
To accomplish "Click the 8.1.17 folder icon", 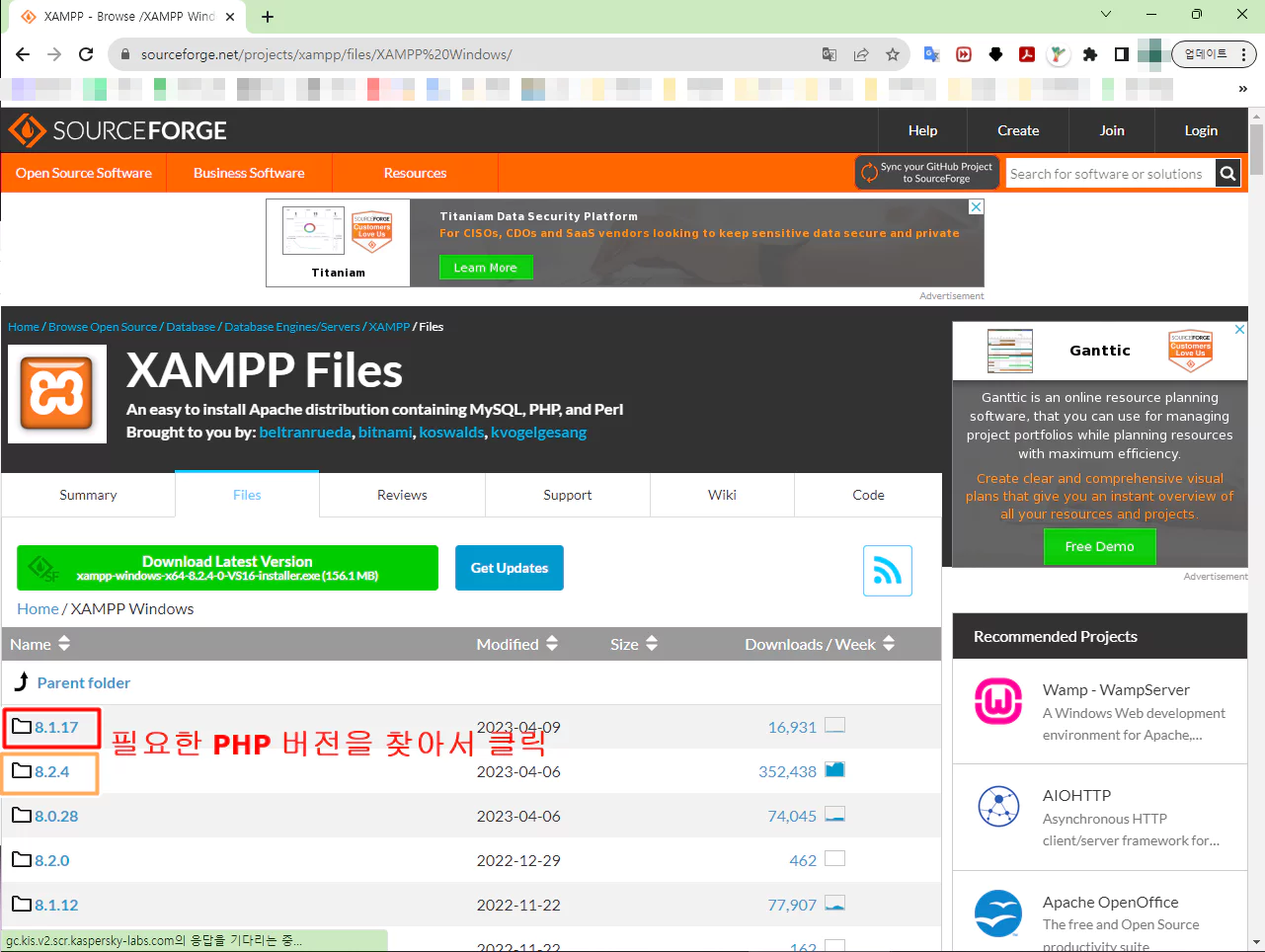I will (22, 727).
